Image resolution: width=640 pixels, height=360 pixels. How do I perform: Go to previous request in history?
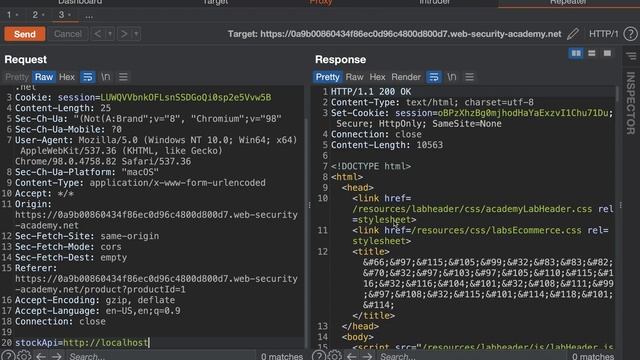click(97, 34)
